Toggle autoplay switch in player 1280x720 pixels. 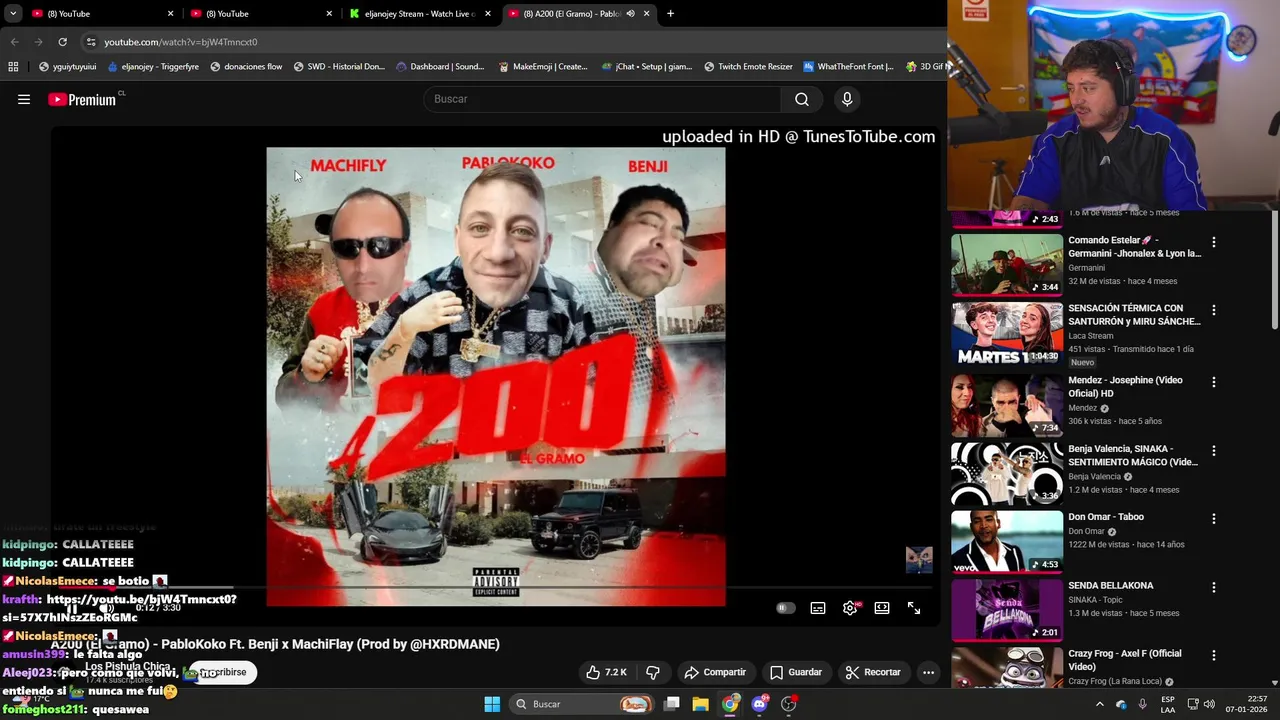pos(786,608)
